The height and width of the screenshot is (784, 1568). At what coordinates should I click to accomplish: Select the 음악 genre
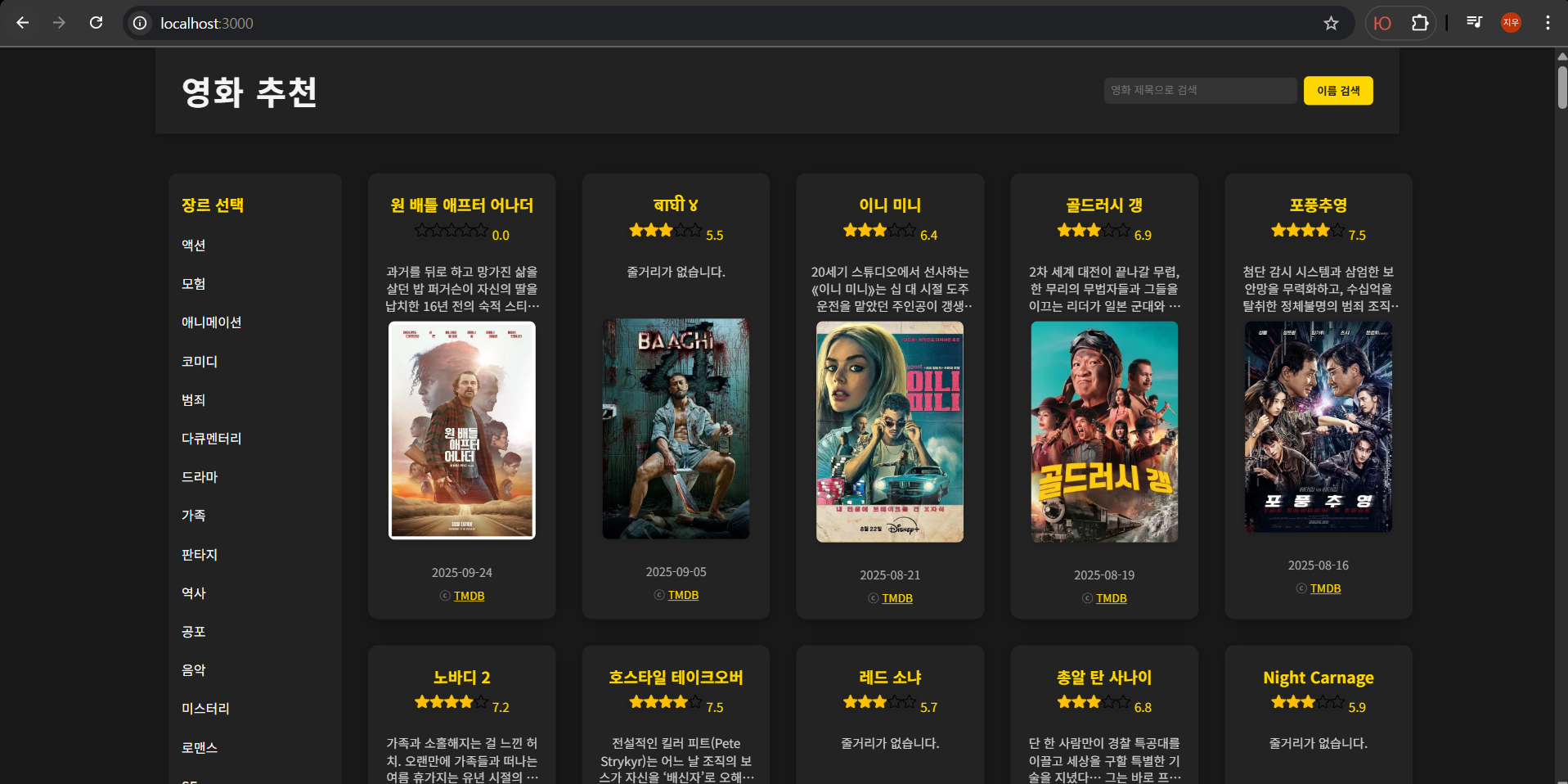[194, 669]
